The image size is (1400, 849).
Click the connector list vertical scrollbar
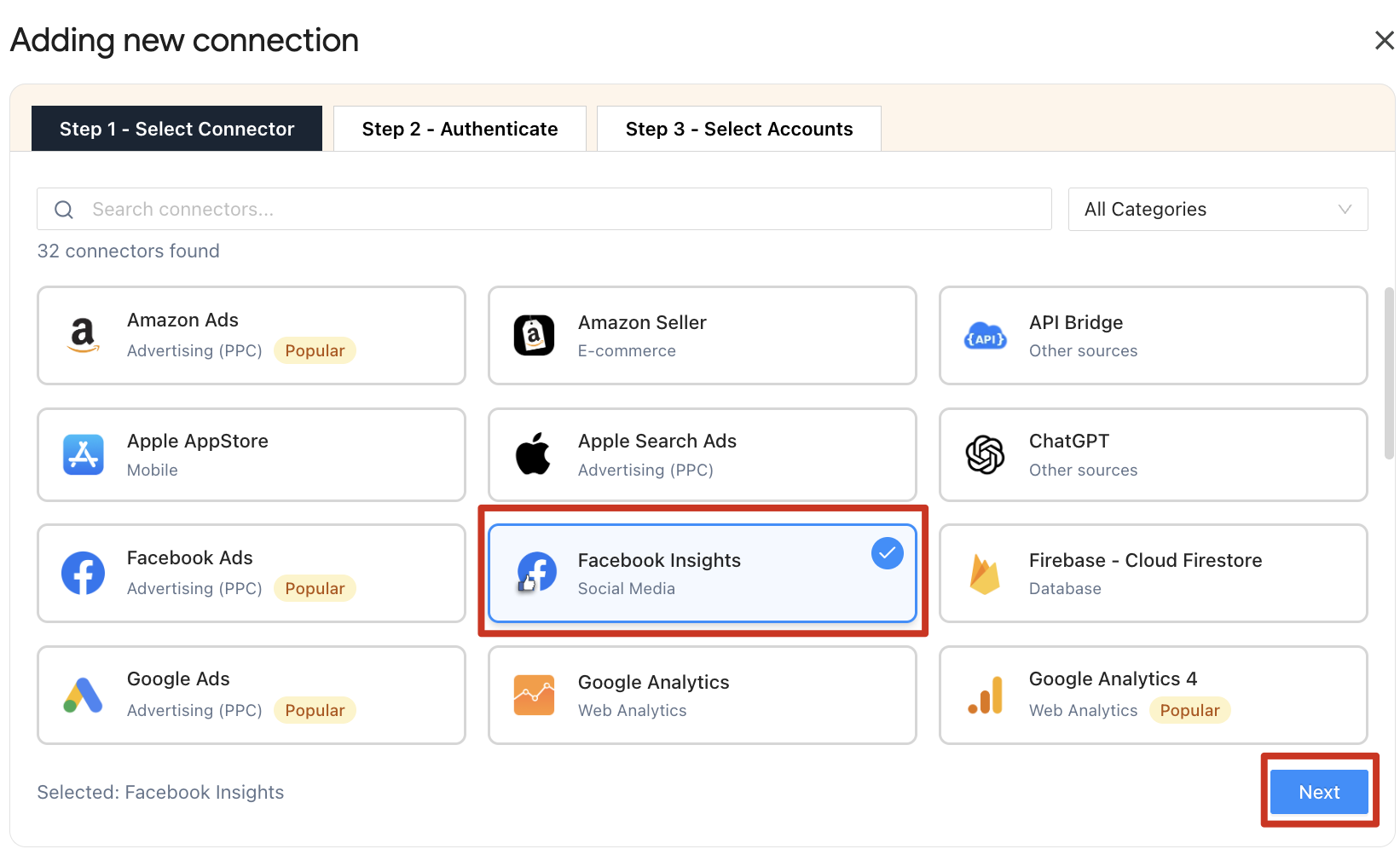[1389, 375]
